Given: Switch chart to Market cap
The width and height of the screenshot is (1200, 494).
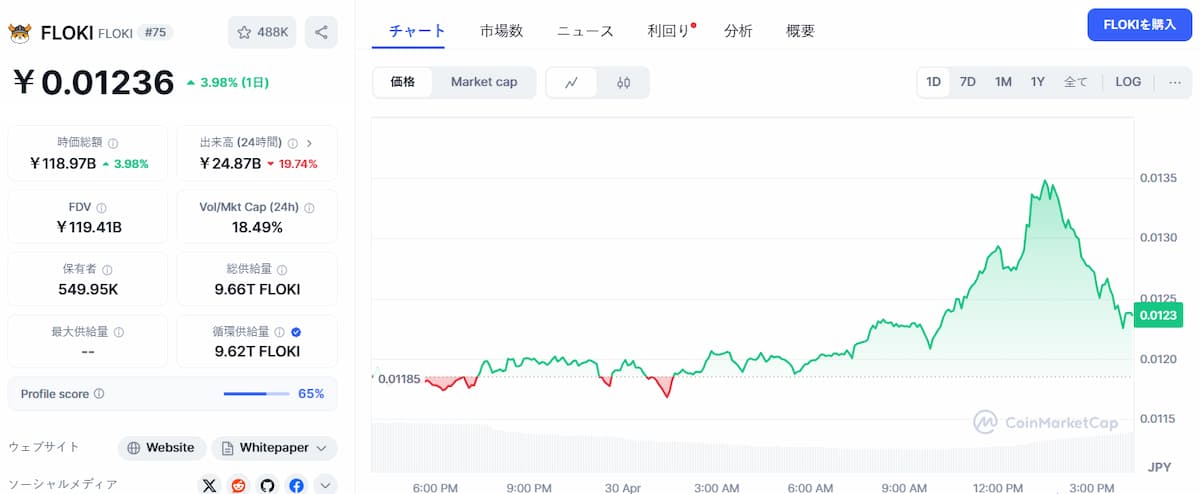Looking at the screenshot, I should pyautogui.click(x=484, y=82).
